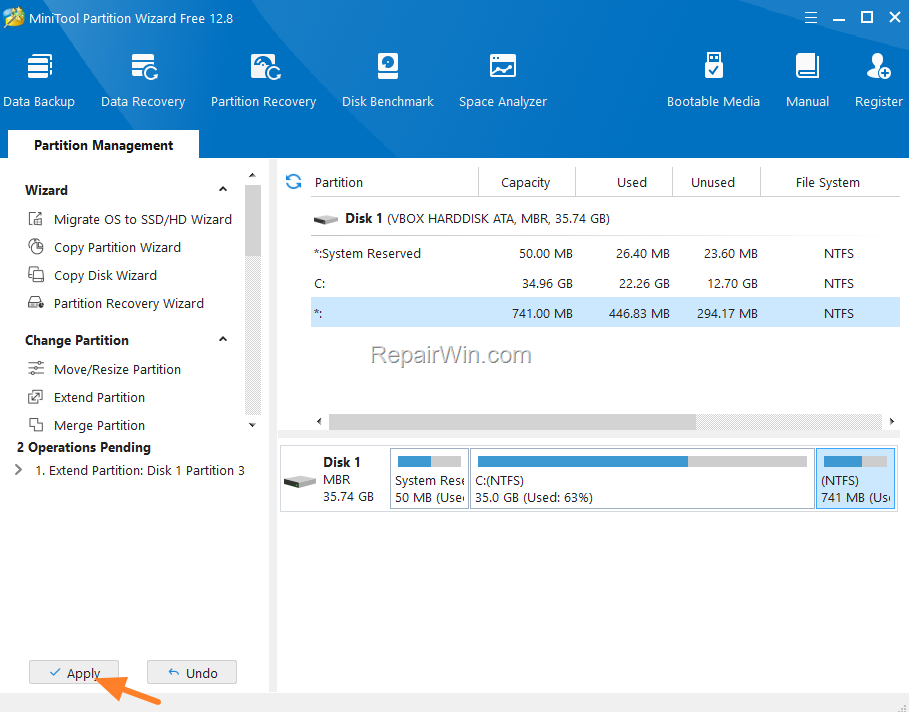Screen dimensions: 909x712
Task: Open the Partition Recovery tool
Action: pyautogui.click(x=263, y=80)
